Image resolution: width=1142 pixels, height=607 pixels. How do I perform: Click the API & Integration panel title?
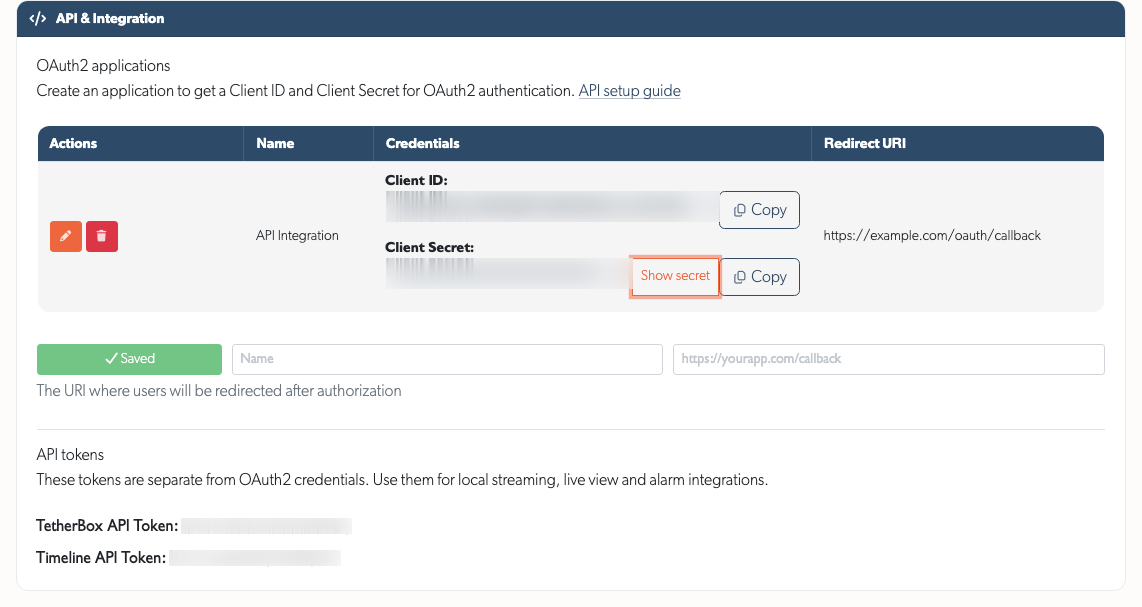coord(110,19)
